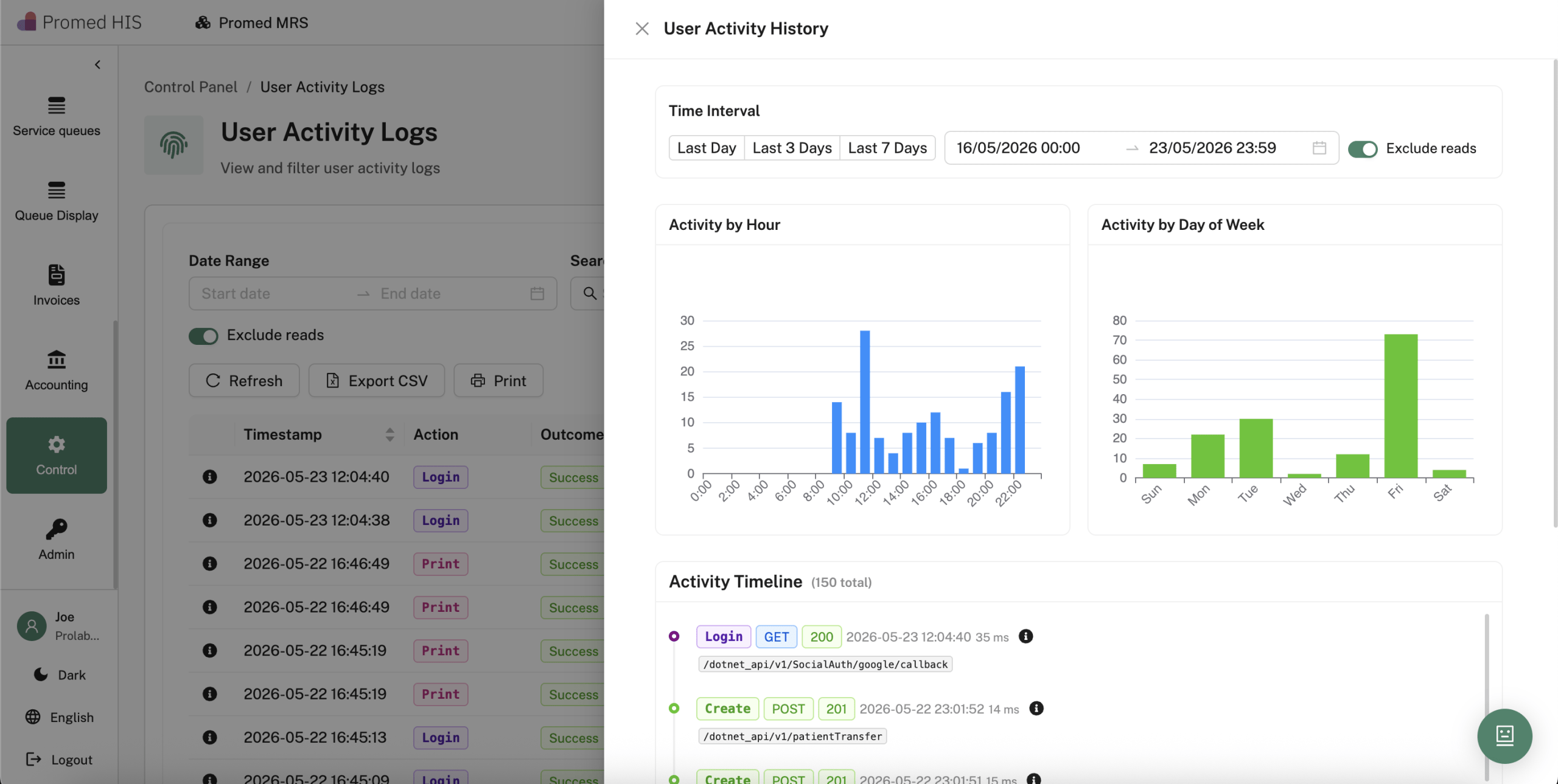The height and width of the screenshot is (784, 1558).
Task: Click the GET method tag
Action: tap(777, 637)
